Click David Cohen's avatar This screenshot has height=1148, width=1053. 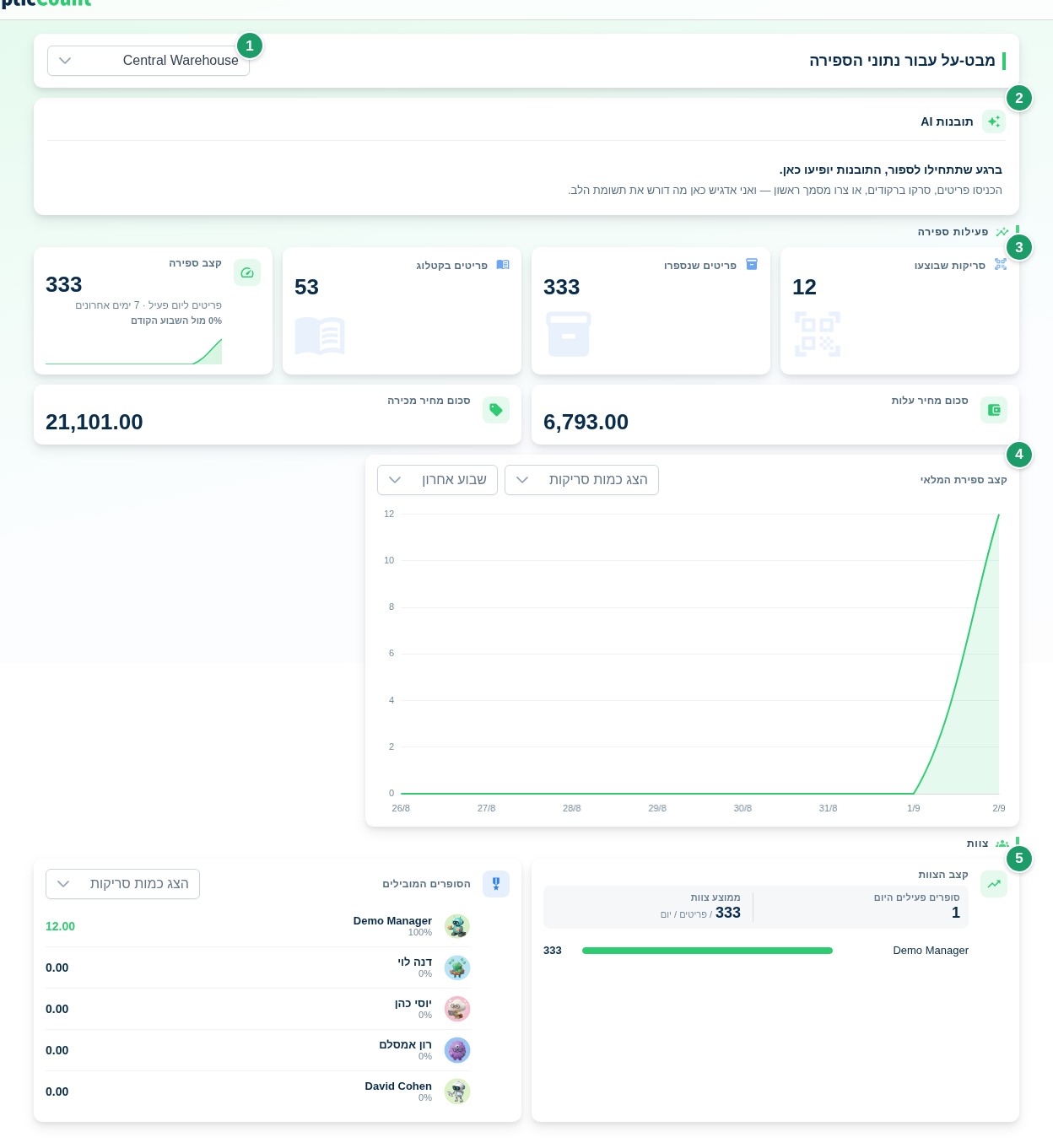(x=457, y=1091)
